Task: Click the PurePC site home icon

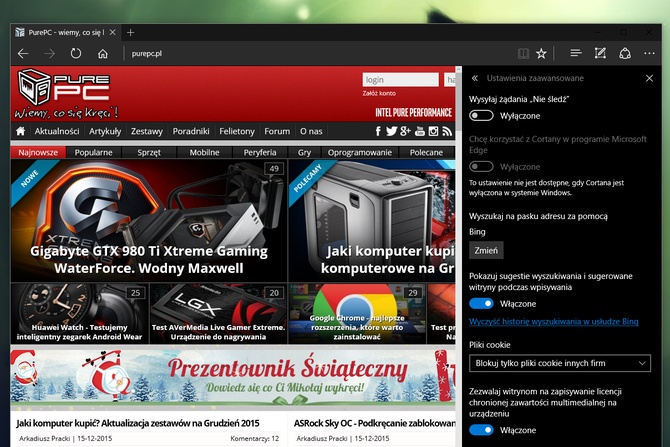Action: [21, 131]
